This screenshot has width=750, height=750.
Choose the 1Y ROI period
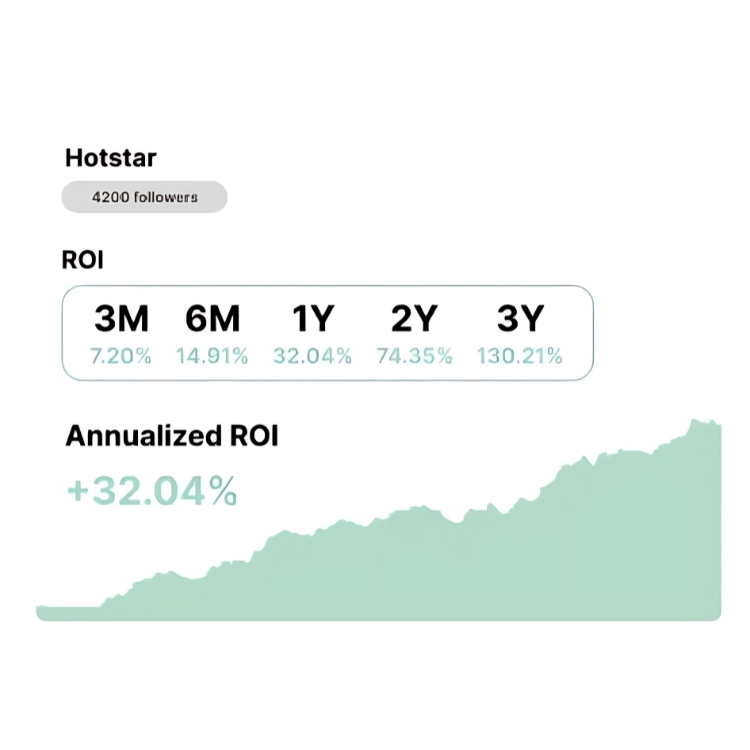(x=312, y=319)
